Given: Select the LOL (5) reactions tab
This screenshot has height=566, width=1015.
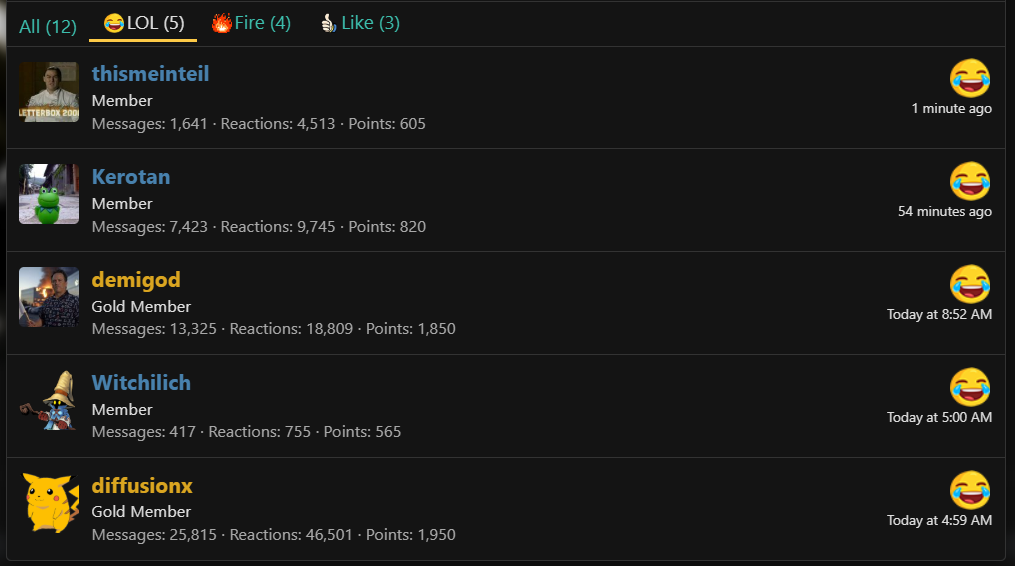Looking at the screenshot, I should [x=144, y=23].
